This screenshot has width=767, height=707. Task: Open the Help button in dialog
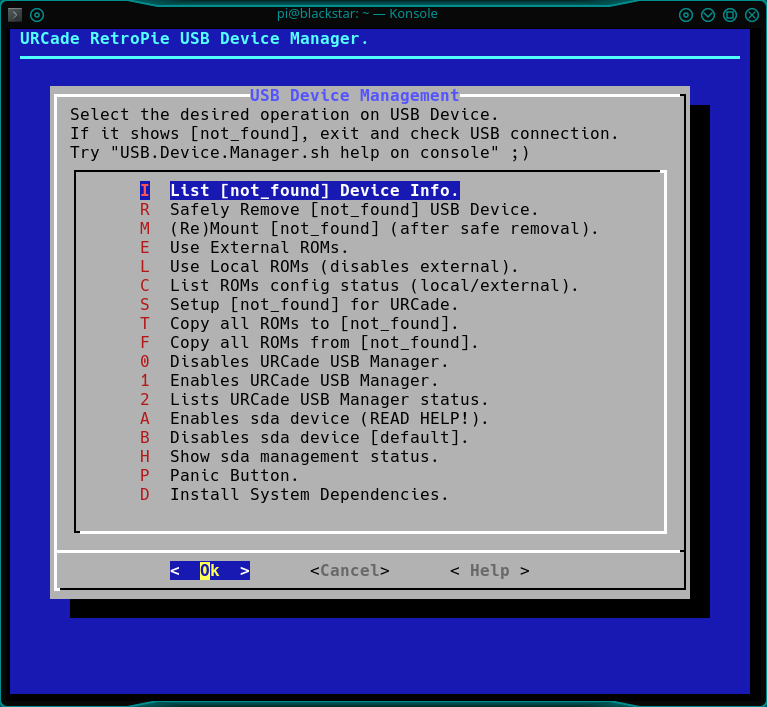coord(489,571)
